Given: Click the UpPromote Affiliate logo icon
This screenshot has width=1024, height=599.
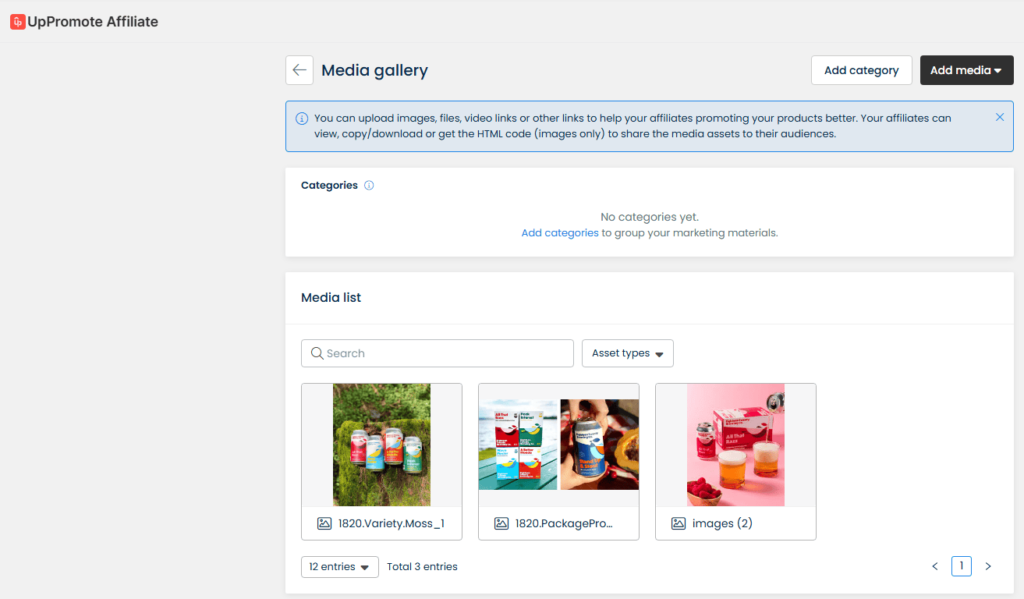Looking at the screenshot, I should tap(18, 22).
